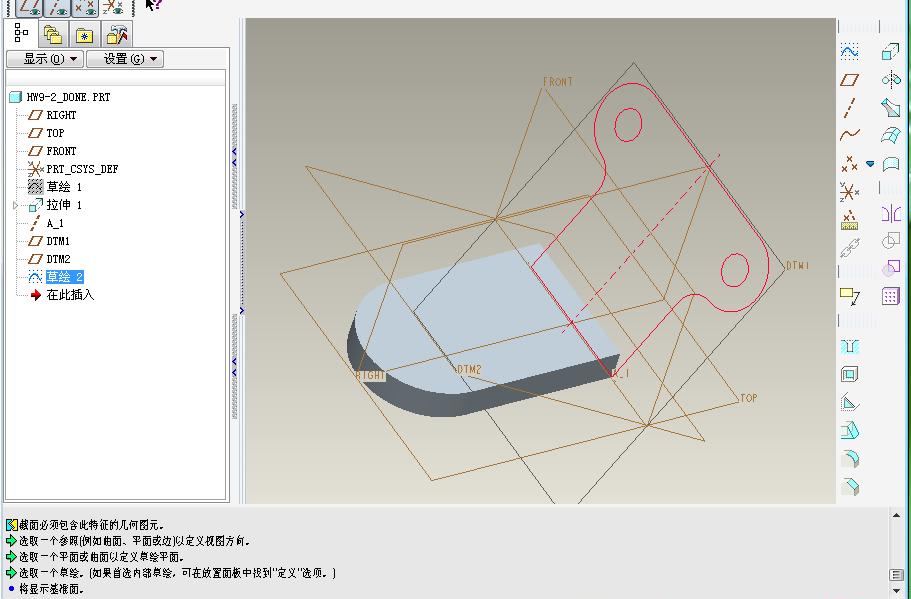Select the Datum Curve tool
Viewport: 911px width, 599px height.
[849, 135]
